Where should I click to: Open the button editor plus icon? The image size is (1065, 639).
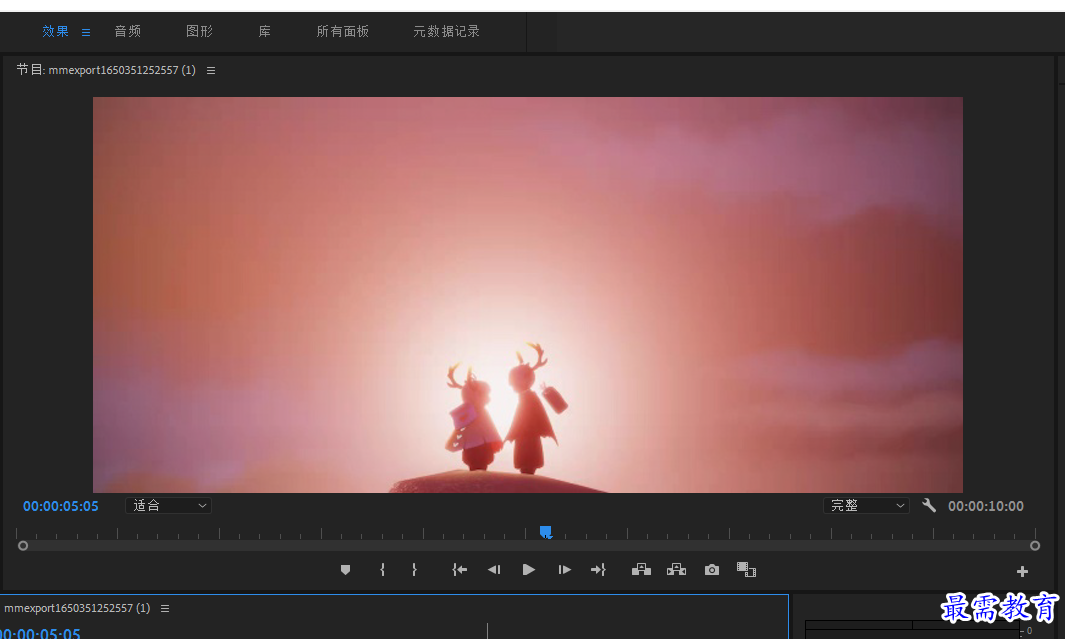pyautogui.click(x=1022, y=572)
